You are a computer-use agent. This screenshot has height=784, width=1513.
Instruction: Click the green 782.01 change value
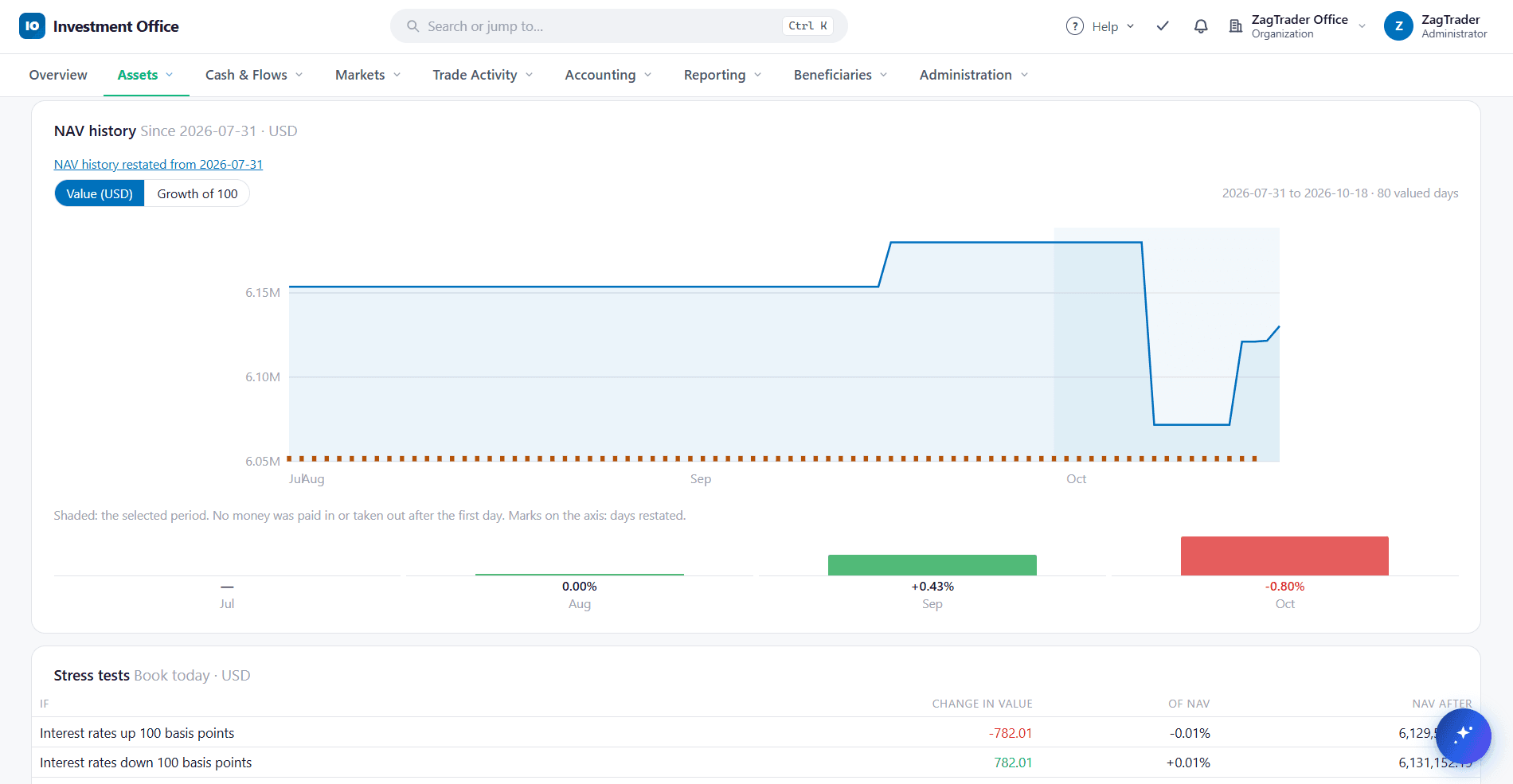point(1013,763)
